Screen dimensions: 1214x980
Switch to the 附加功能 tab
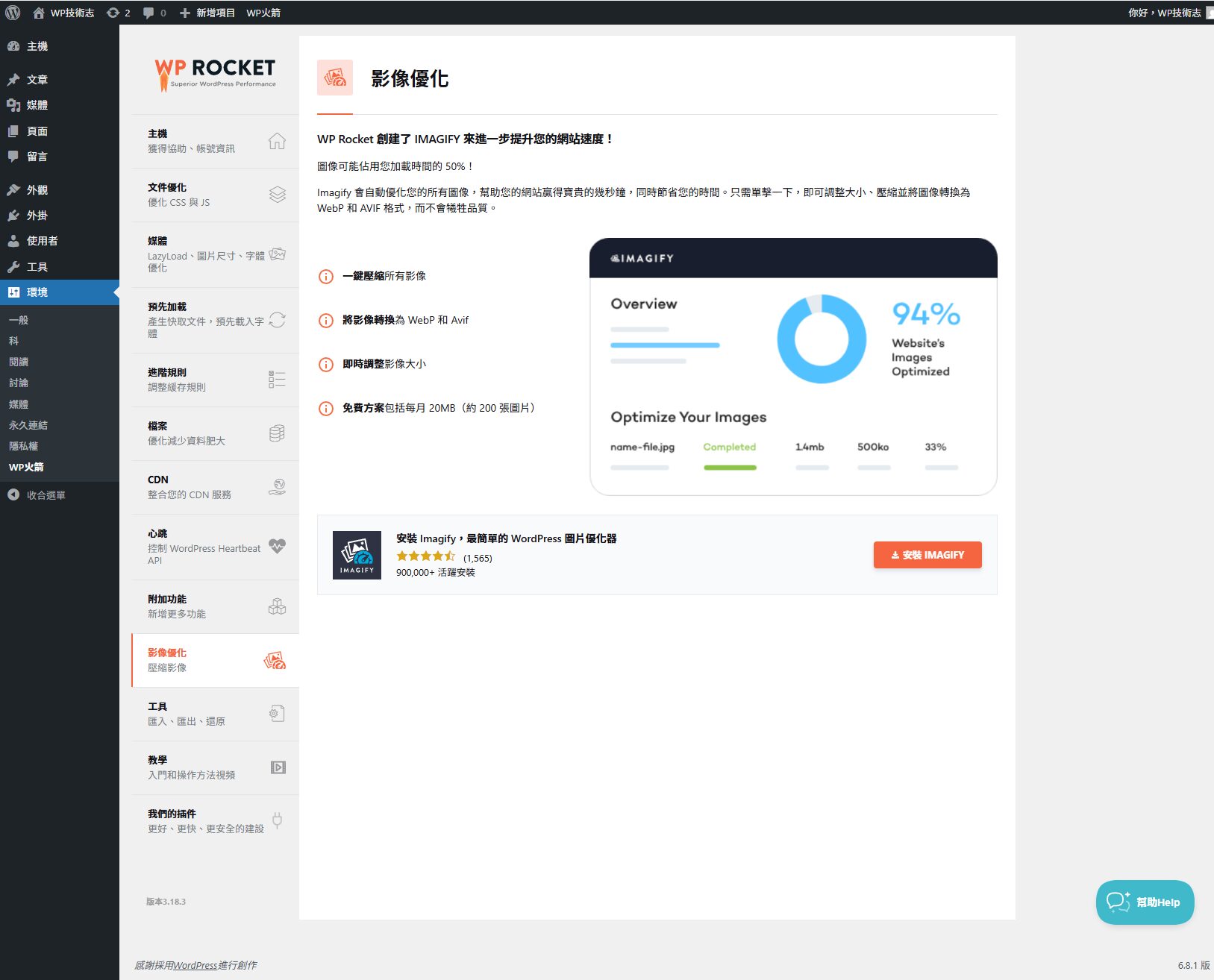(215, 606)
